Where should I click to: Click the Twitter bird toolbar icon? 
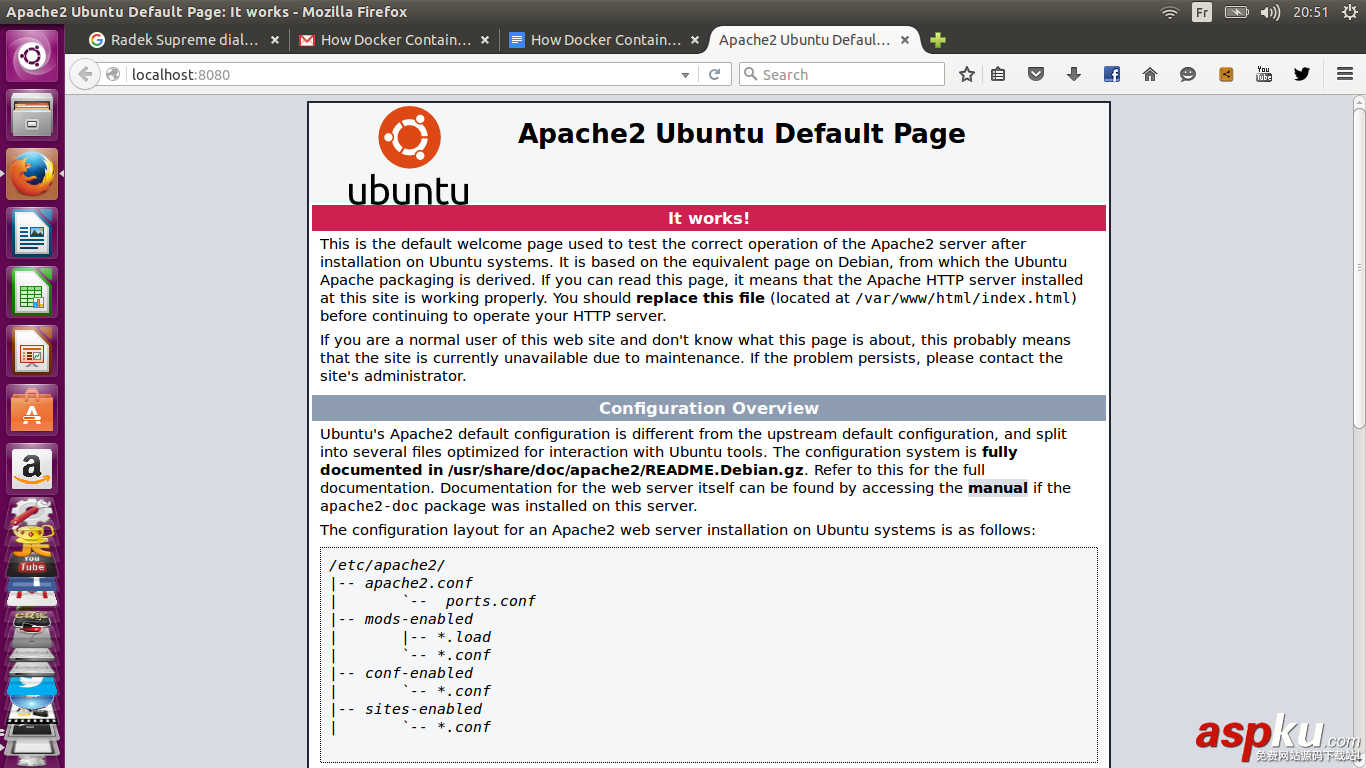(x=1302, y=74)
